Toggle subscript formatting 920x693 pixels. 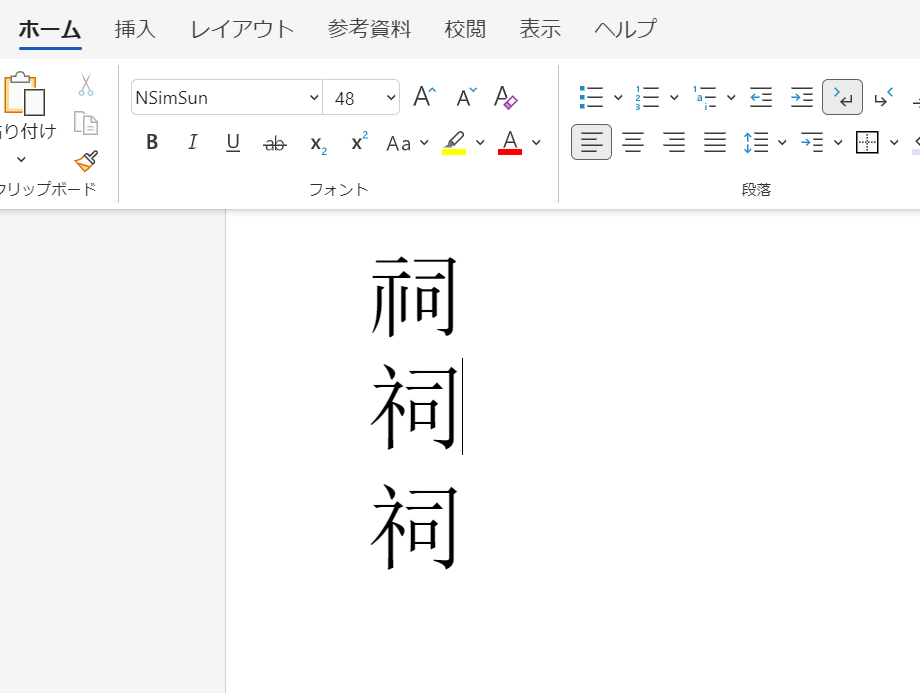(x=317, y=144)
